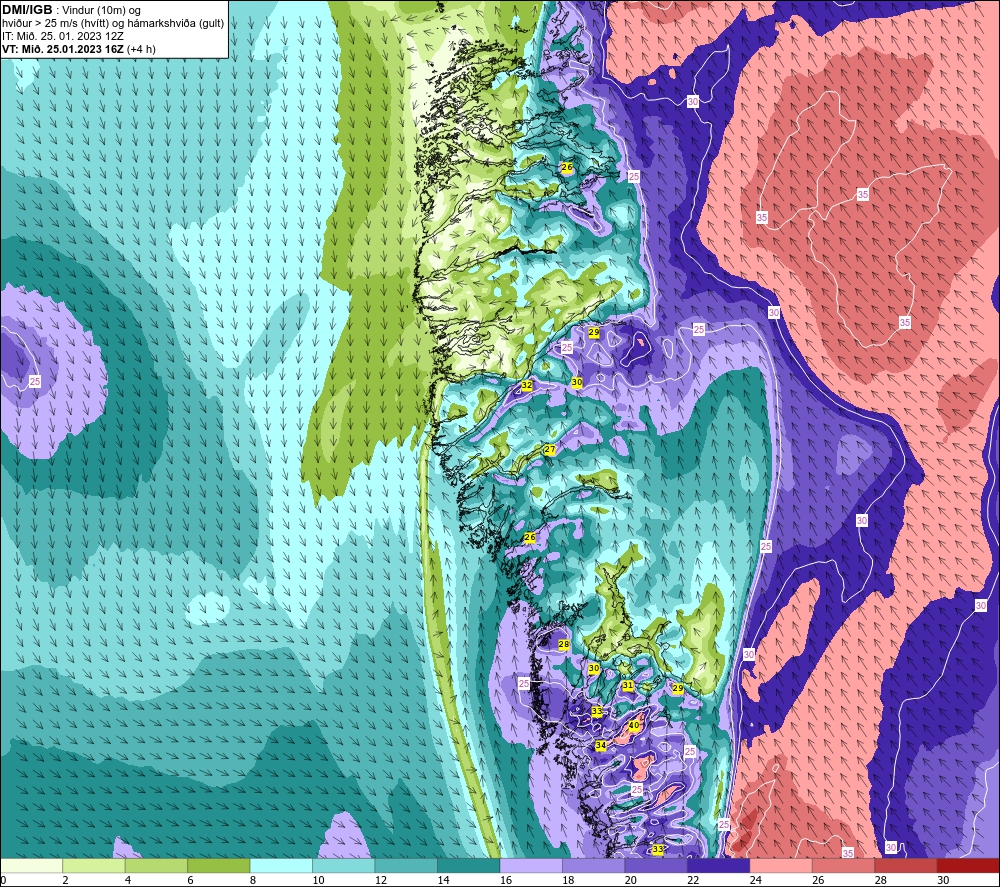1000x887 pixels.
Task: Select the light cyan 8–10 m/s legend swatch
Action: click(281, 866)
